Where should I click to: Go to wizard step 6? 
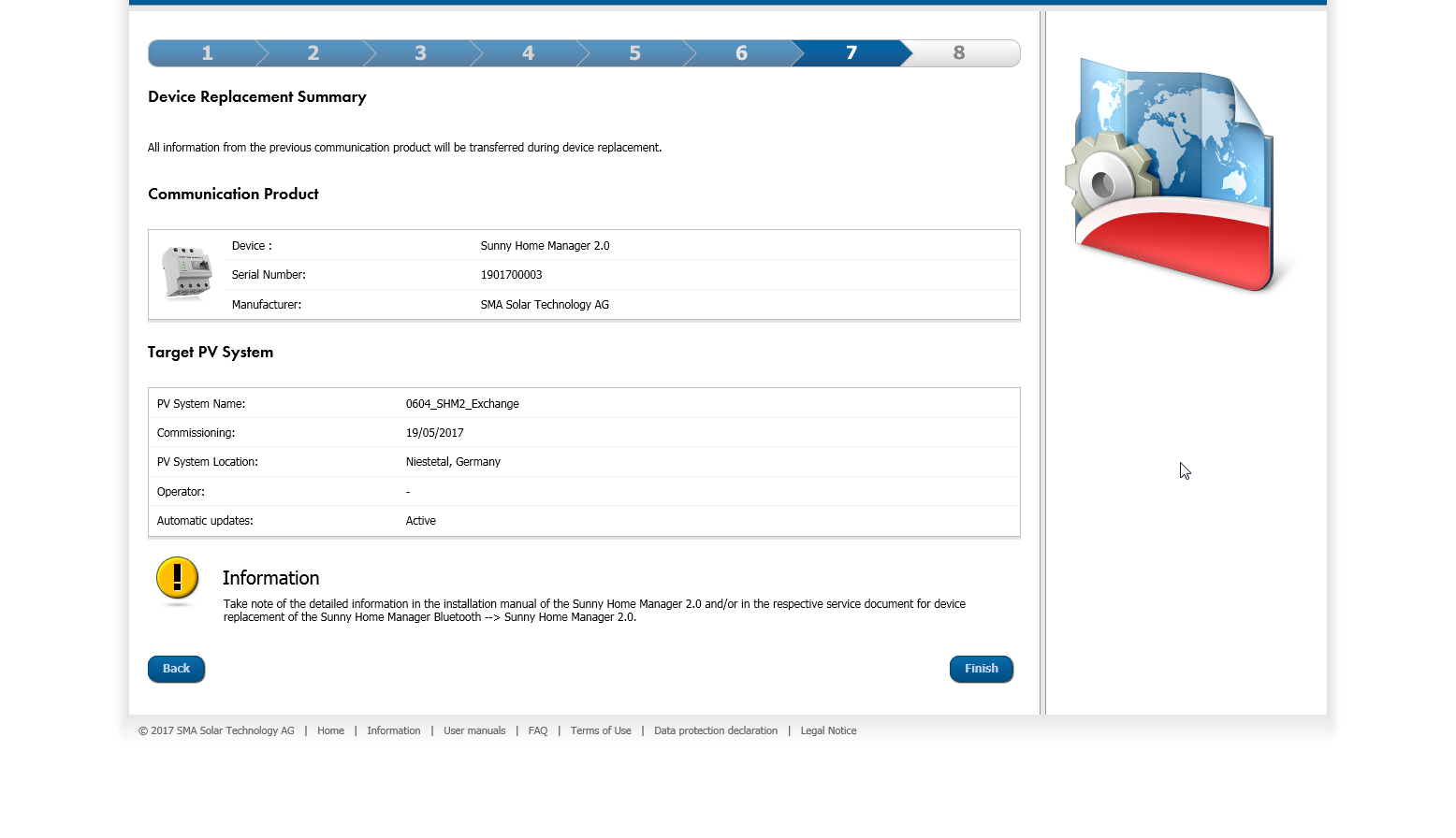pyautogui.click(x=741, y=53)
